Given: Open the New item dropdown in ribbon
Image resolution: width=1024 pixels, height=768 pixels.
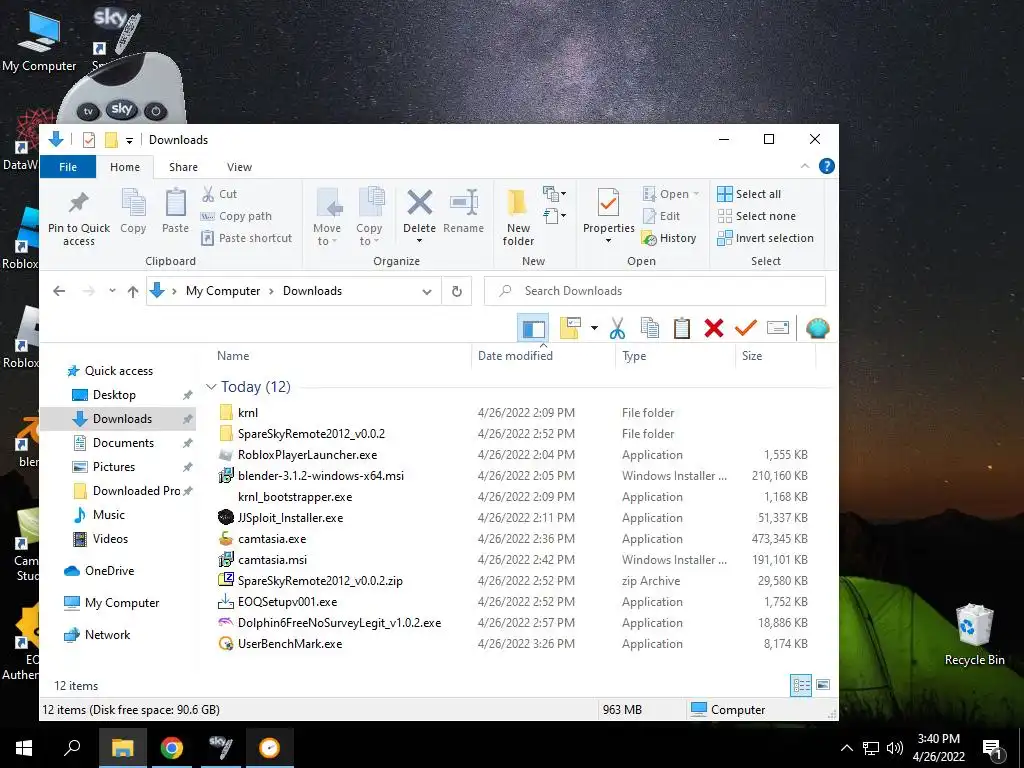Looking at the screenshot, I should point(554,193).
